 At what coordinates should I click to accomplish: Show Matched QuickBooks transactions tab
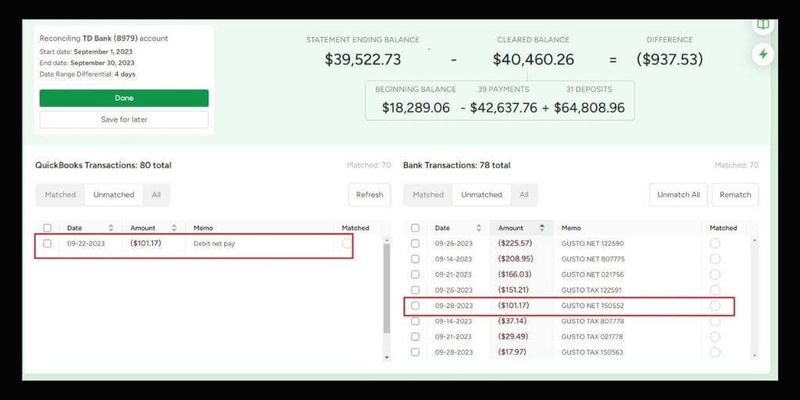click(x=60, y=195)
